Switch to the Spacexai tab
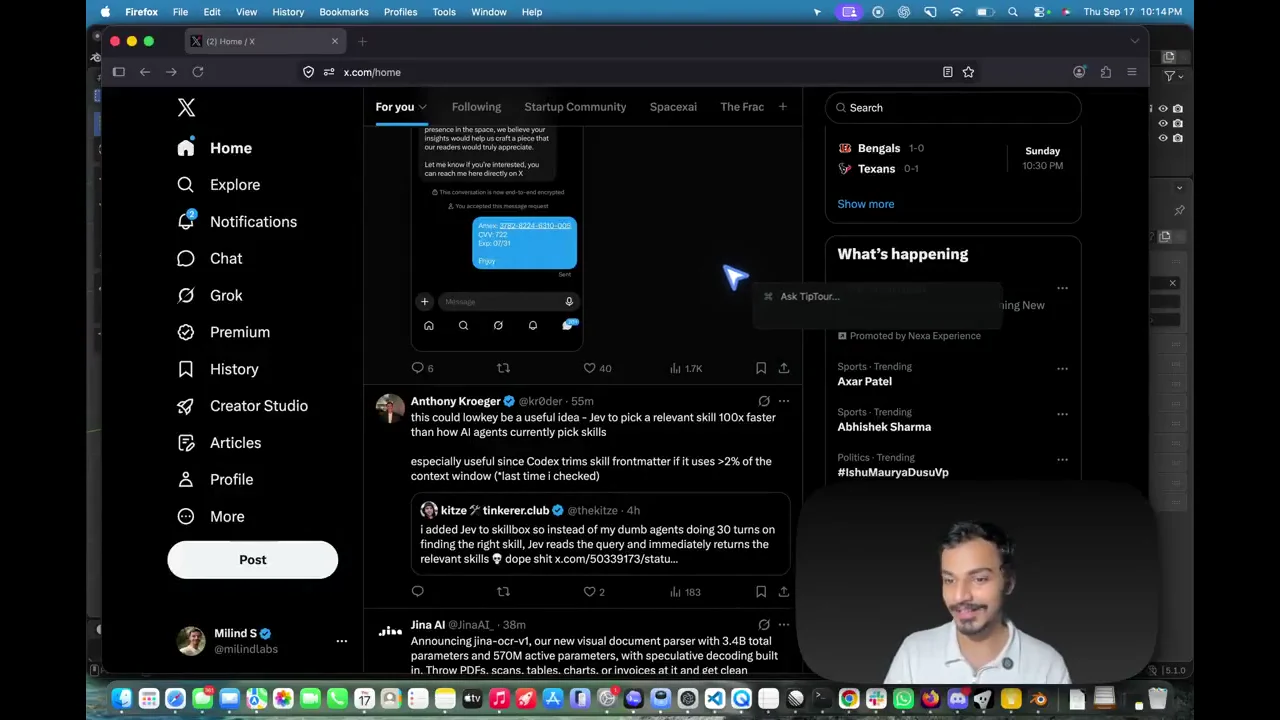1280x720 pixels. (673, 107)
